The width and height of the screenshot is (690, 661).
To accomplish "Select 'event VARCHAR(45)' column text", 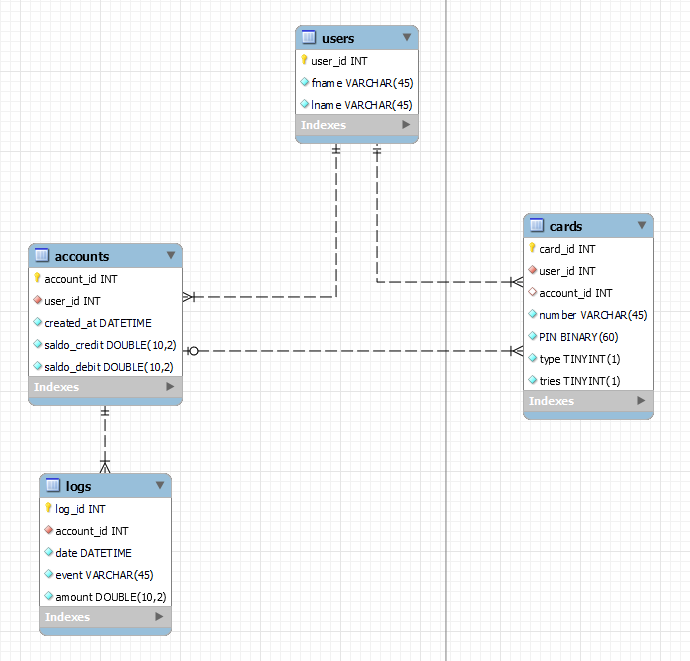I will click(104, 575).
